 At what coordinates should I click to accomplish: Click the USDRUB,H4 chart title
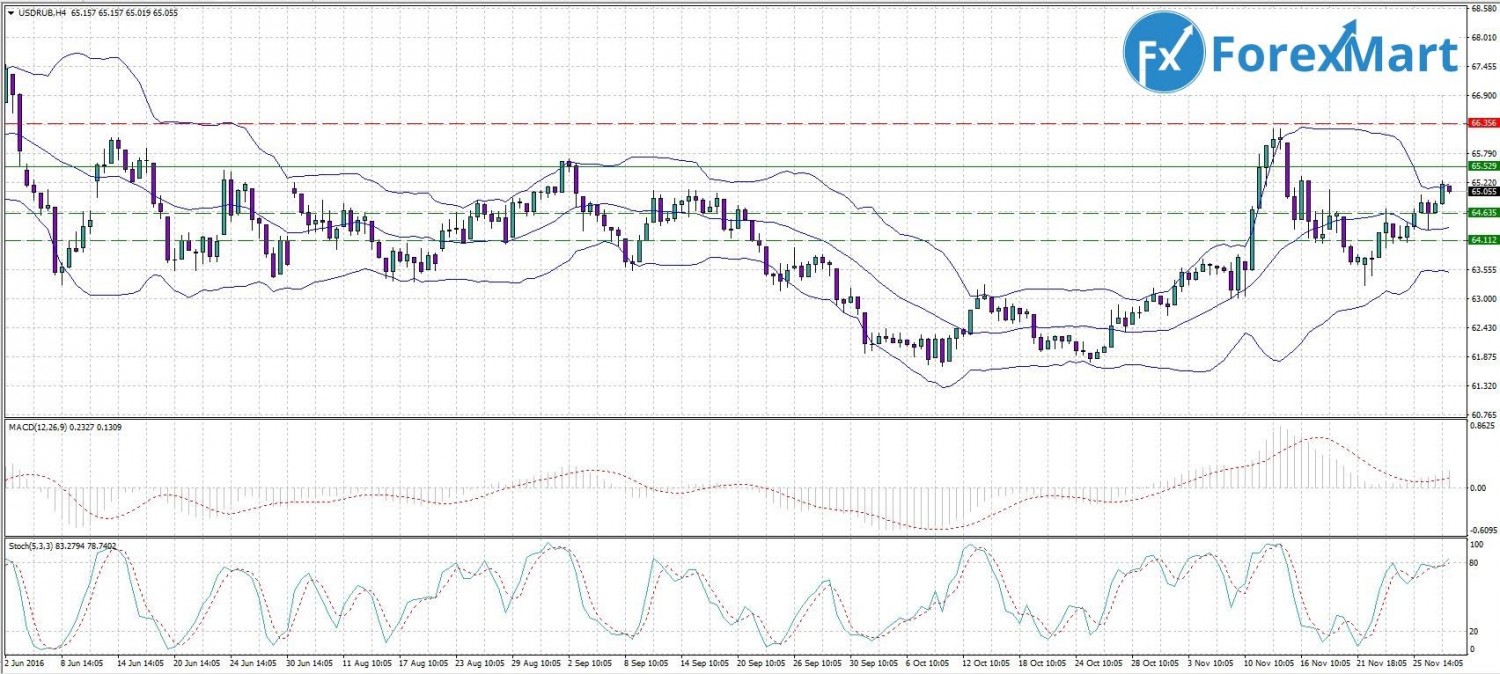coord(42,12)
